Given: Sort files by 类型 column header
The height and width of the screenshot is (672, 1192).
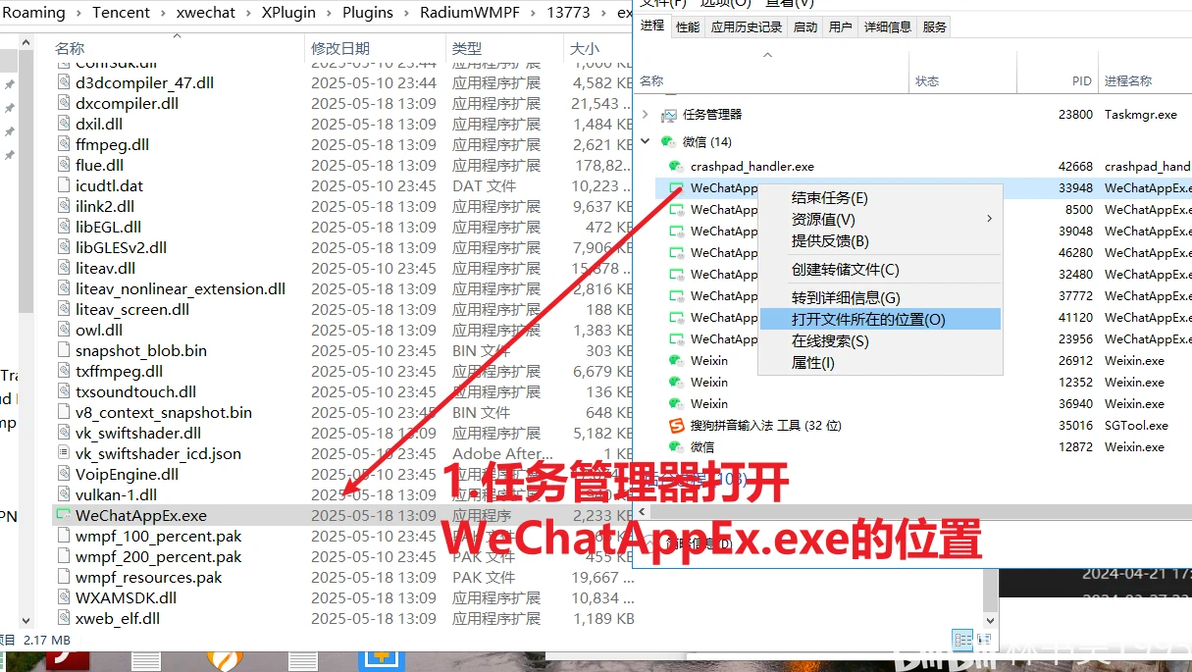Looking at the screenshot, I should (x=467, y=49).
